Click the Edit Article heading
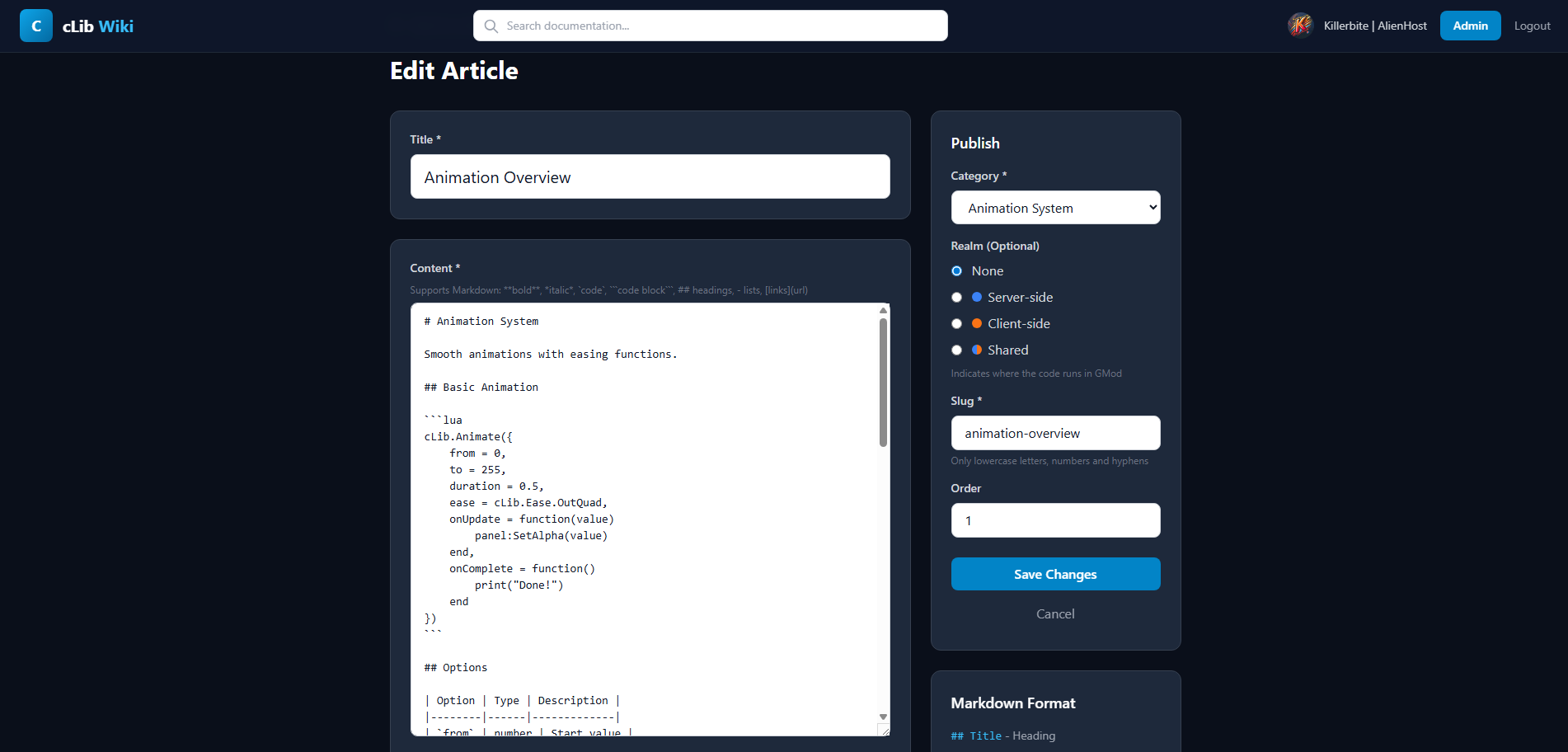The height and width of the screenshot is (752, 1568). click(454, 71)
